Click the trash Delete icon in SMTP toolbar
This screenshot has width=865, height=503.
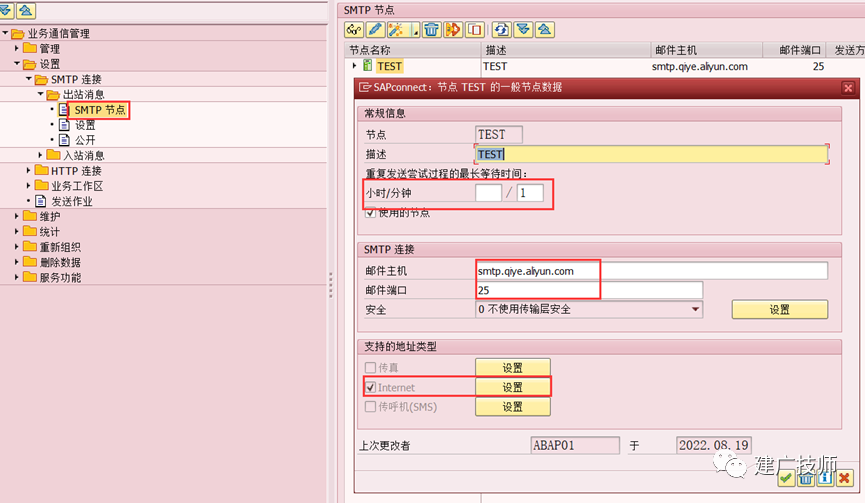point(431,30)
